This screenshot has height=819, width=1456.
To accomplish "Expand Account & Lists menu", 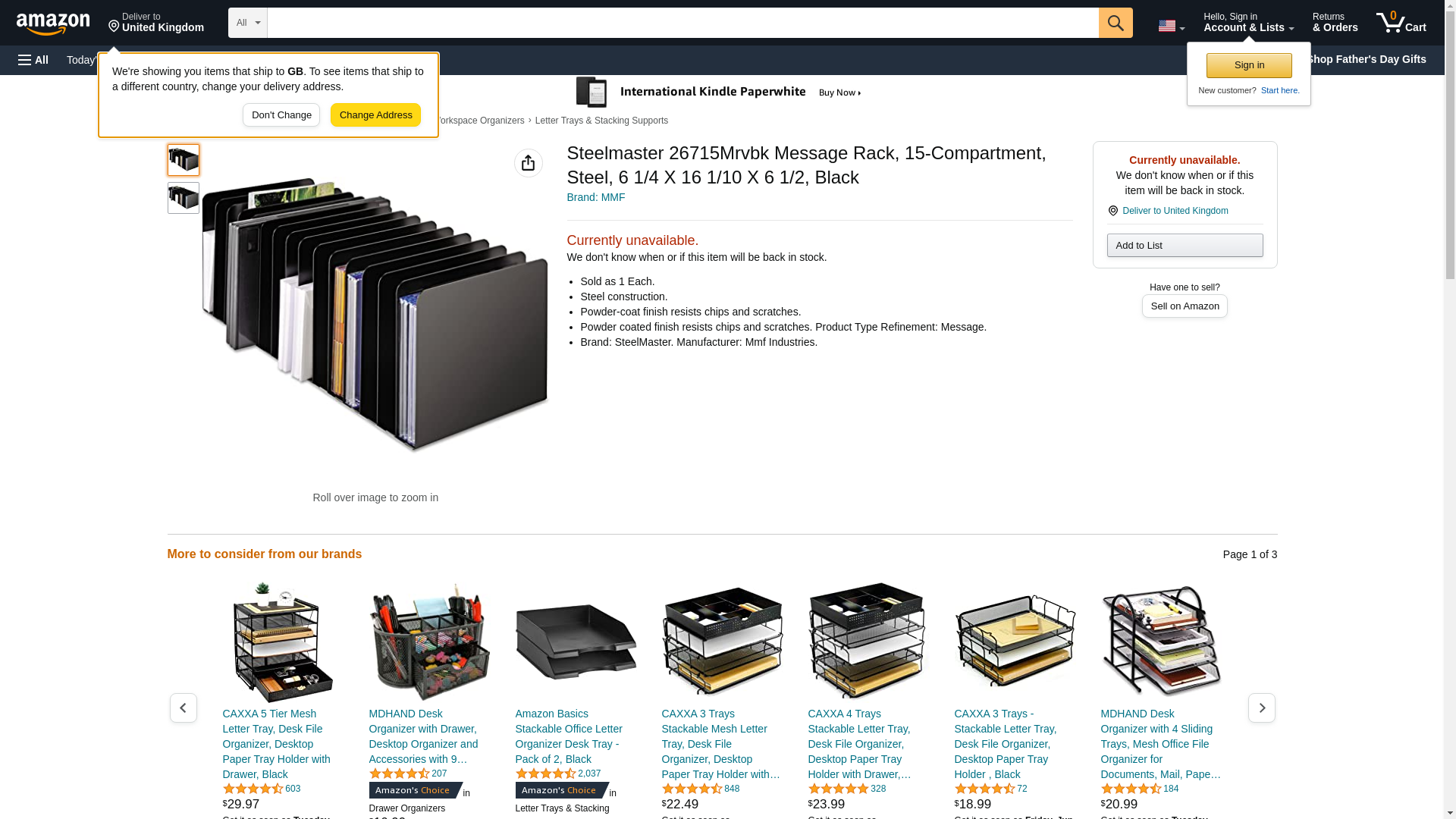I will (x=1249, y=23).
